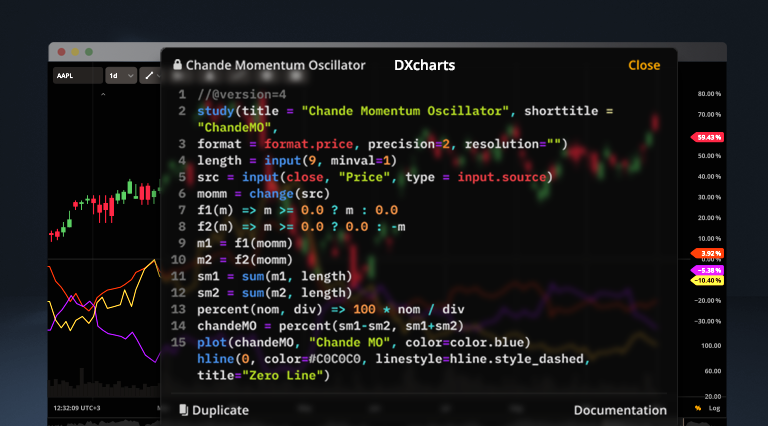Click the lock icon beside the script title

pyautogui.click(x=177, y=65)
